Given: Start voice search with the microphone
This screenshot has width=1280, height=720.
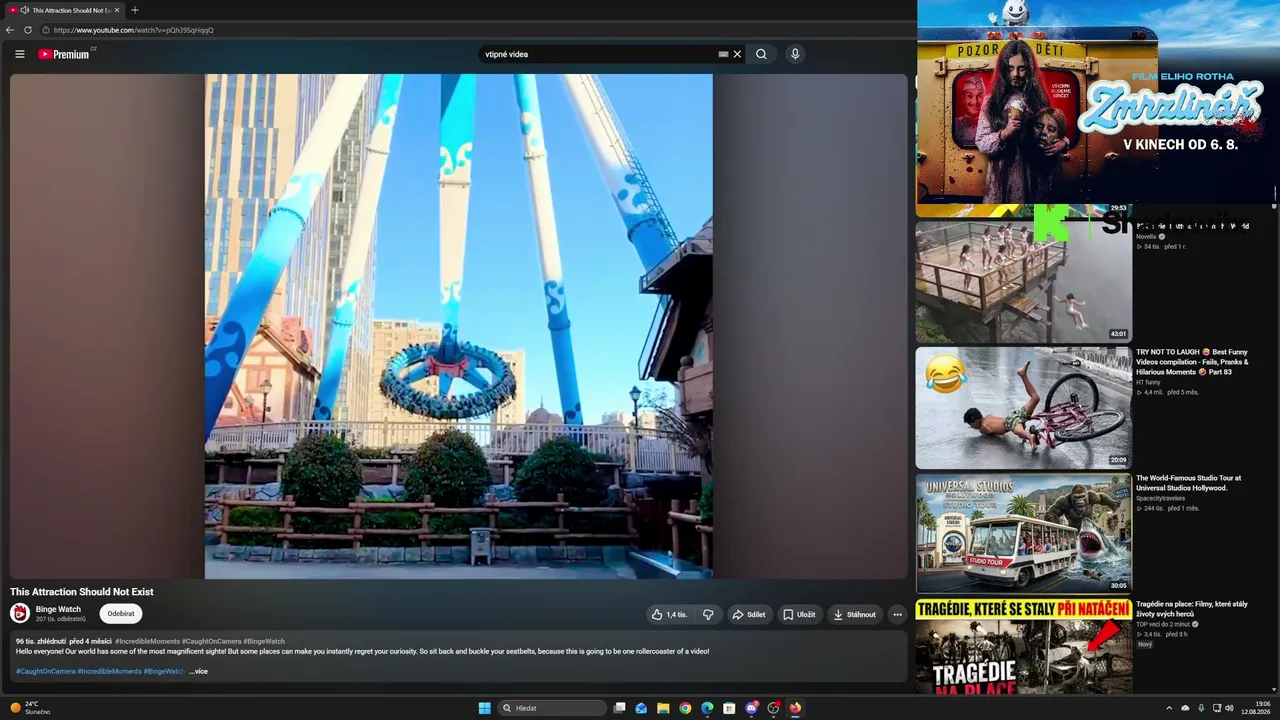Looking at the screenshot, I should (x=795, y=54).
